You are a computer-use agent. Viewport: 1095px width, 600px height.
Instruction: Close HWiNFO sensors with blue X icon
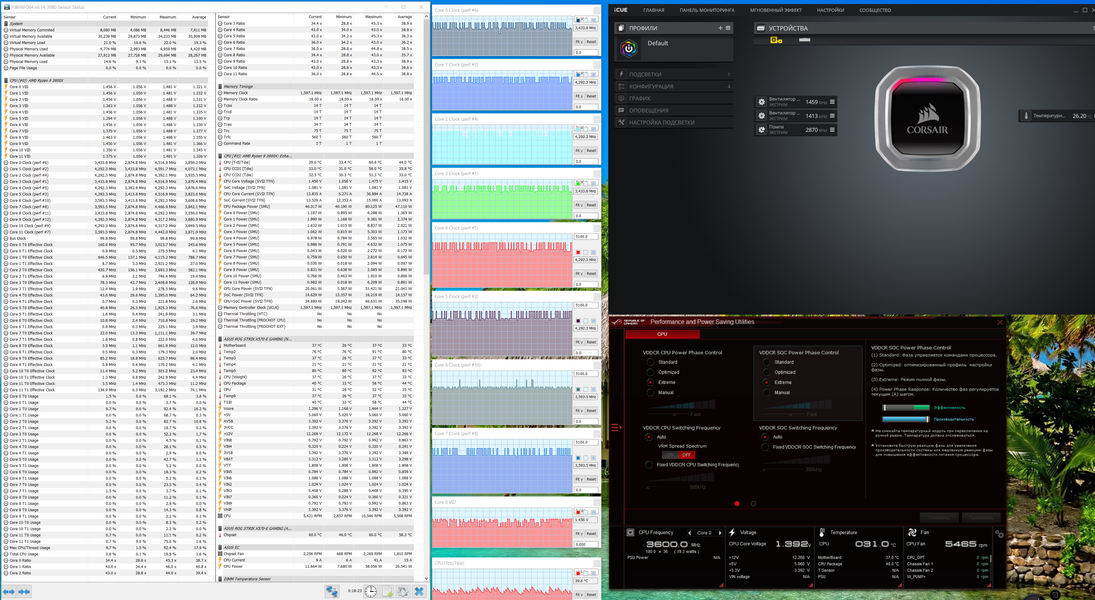click(x=419, y=592)
